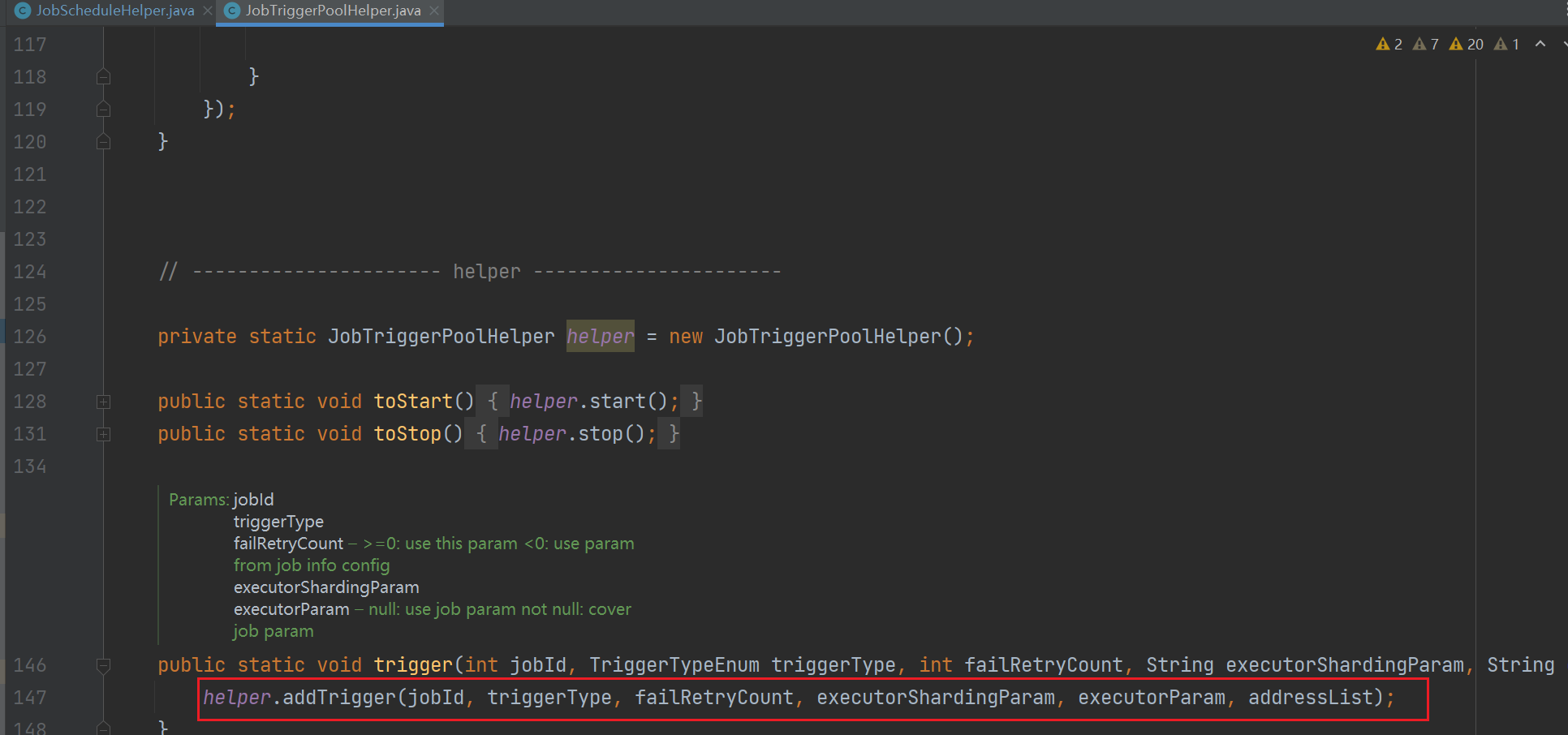Click line number 126 in the gutter

coord(30,337)
